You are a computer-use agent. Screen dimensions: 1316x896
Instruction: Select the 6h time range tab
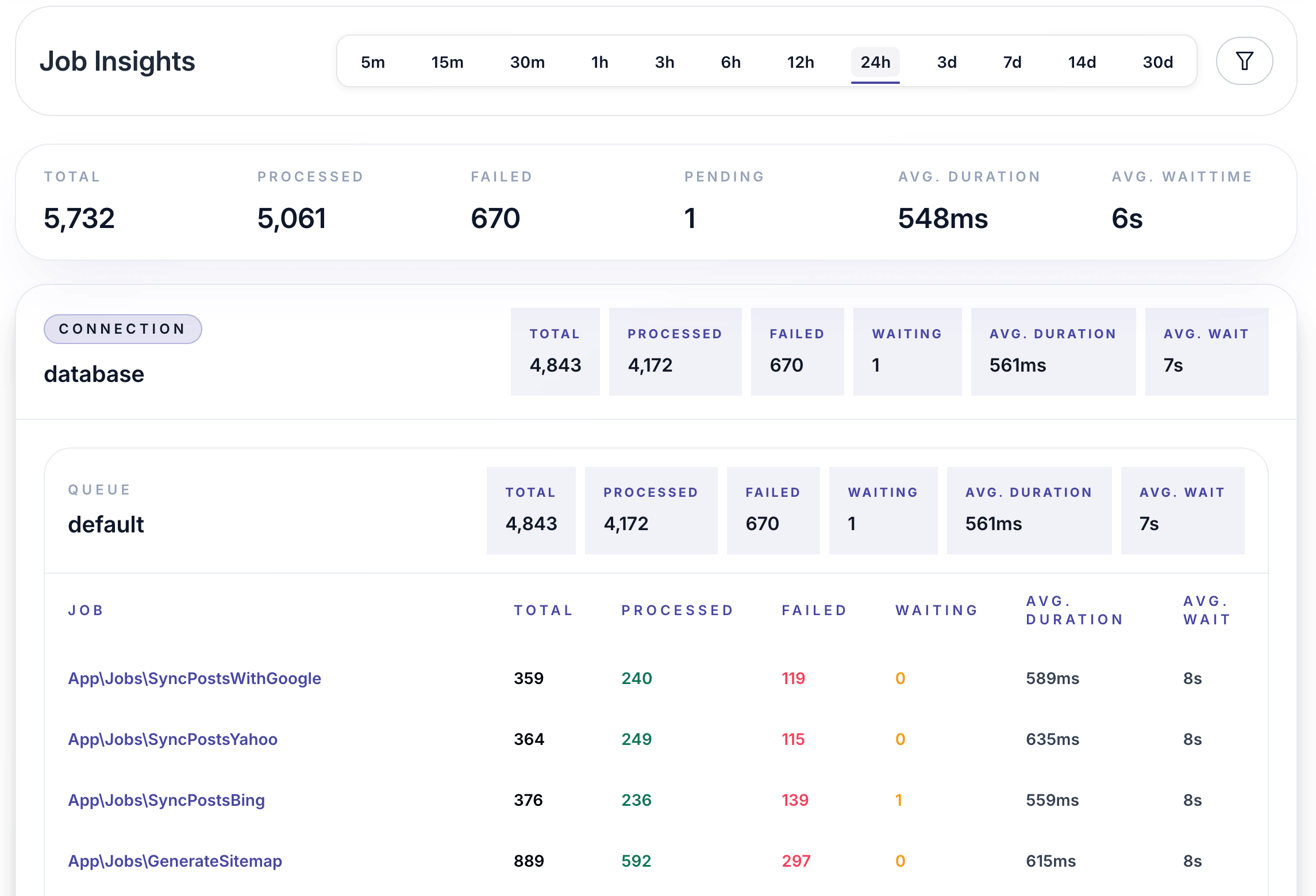coord(730,62)
